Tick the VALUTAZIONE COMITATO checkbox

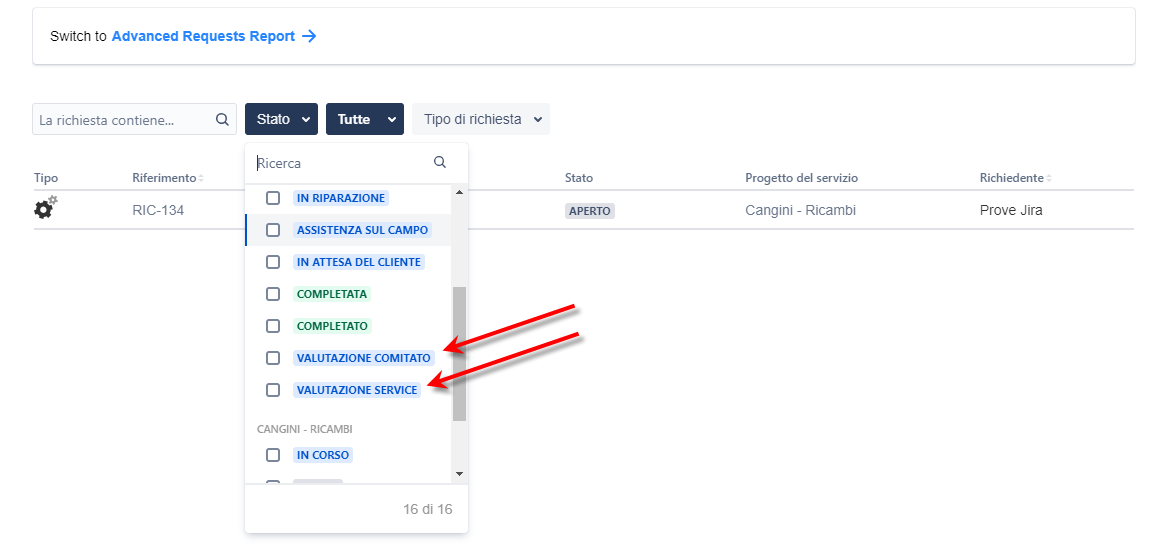click(x=273, y=358)
